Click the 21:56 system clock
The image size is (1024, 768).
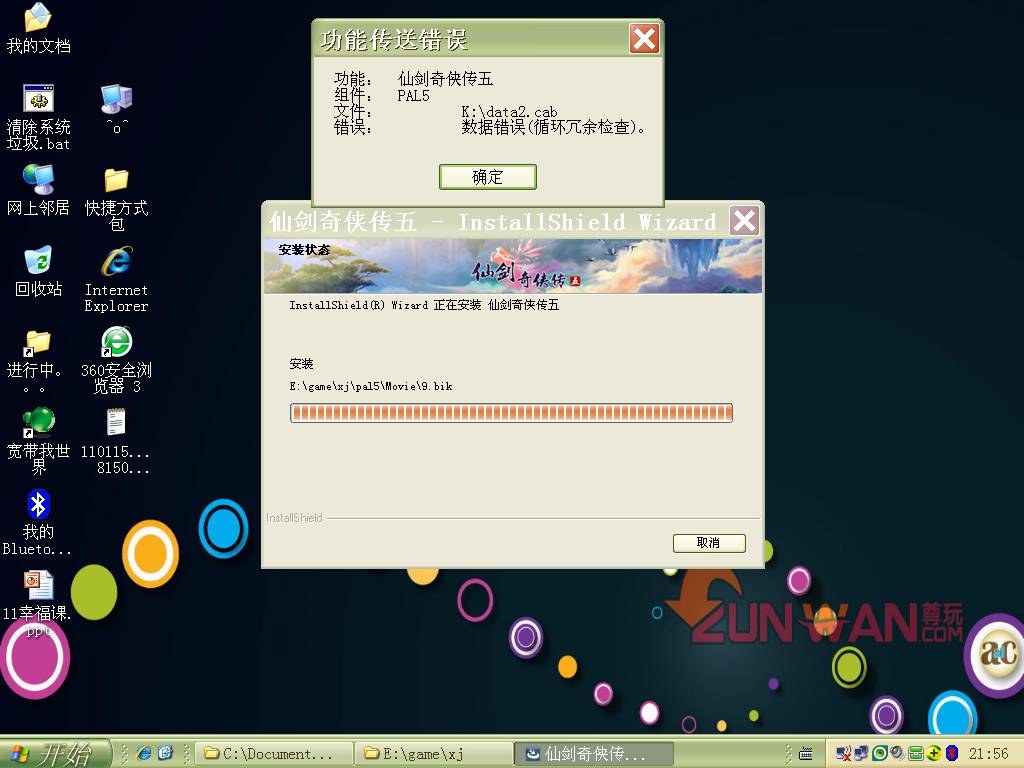click(x=989, y=754)
